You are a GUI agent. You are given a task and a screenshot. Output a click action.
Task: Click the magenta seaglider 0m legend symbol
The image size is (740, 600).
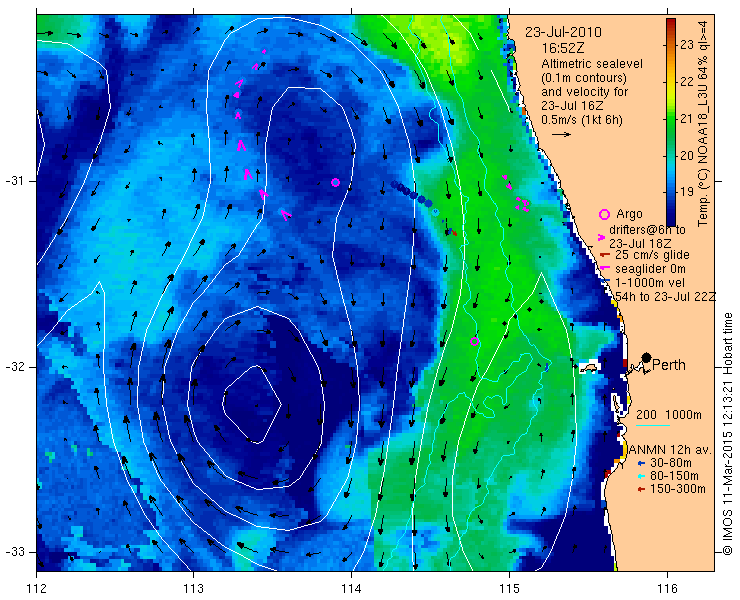[603, 269]
